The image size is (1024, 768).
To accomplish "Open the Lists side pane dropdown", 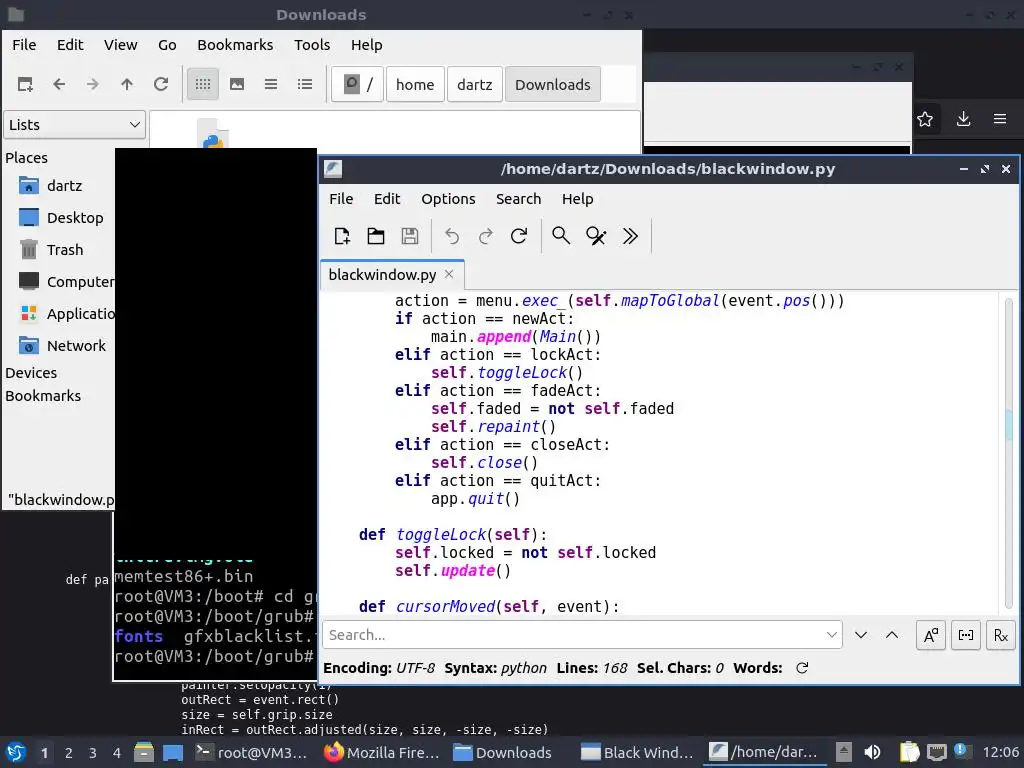I will 74,125.
